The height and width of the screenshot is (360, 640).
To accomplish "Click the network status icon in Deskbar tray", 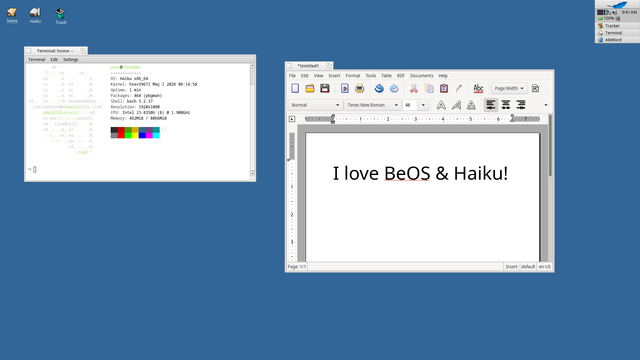I will pos(607,12).
